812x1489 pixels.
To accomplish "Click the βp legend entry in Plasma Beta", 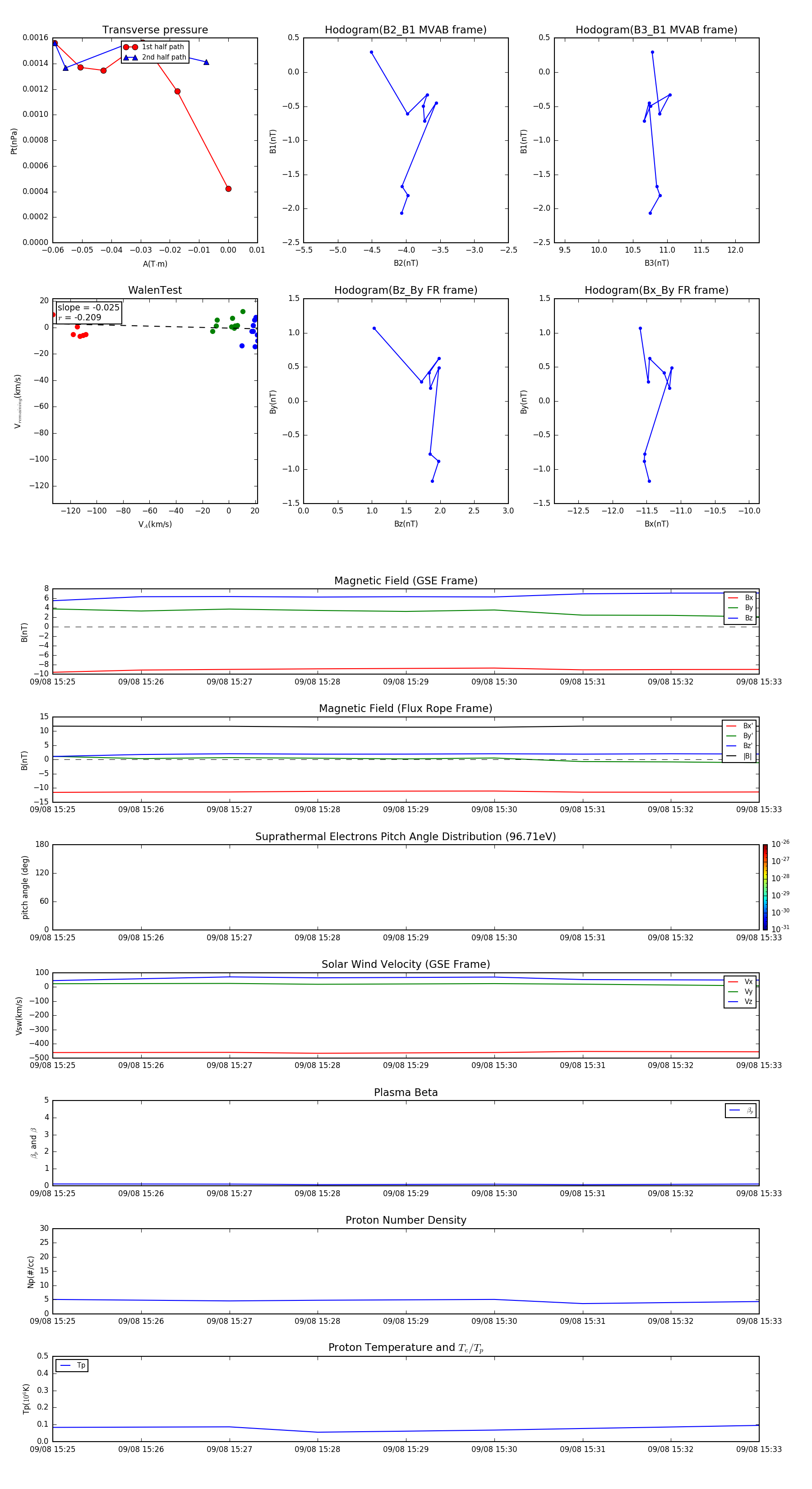I will coord(741,1110).
